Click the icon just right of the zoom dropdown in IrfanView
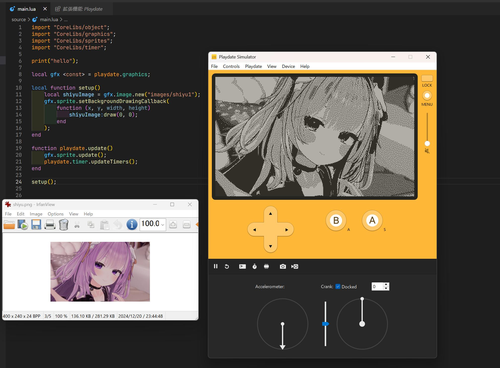The height and width of the screenshot is (368, 500). (x=173, y=225)
